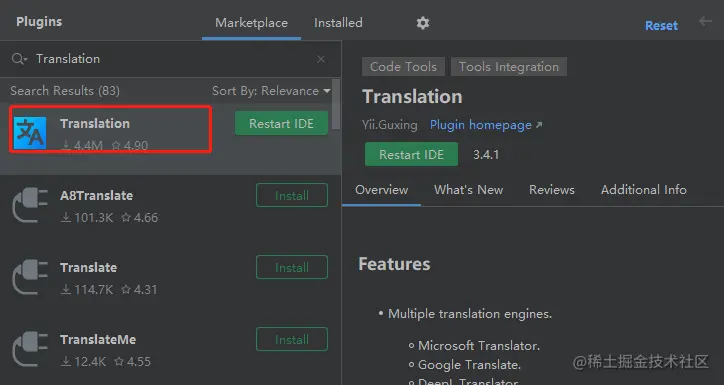Click the Translate plugin plug icon

click(x=30, y=277)
